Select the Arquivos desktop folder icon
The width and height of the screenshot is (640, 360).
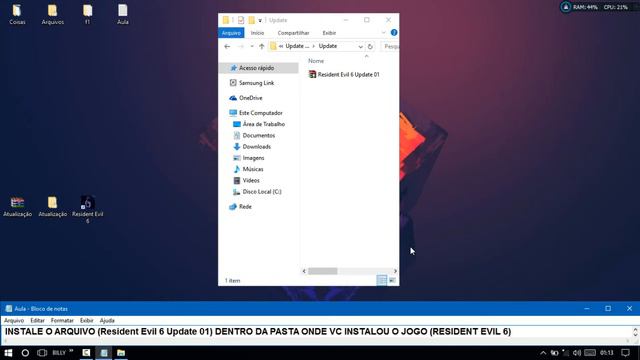pyautogui.click(x=52, y=14)
